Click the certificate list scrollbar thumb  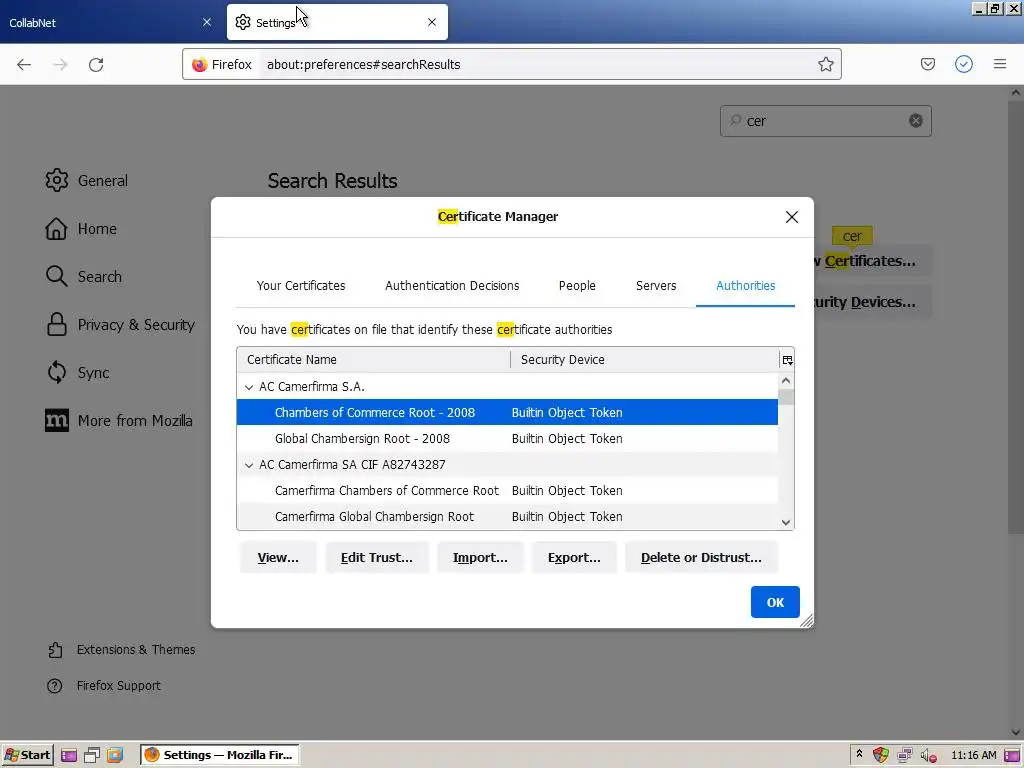(x=786, y=397)
